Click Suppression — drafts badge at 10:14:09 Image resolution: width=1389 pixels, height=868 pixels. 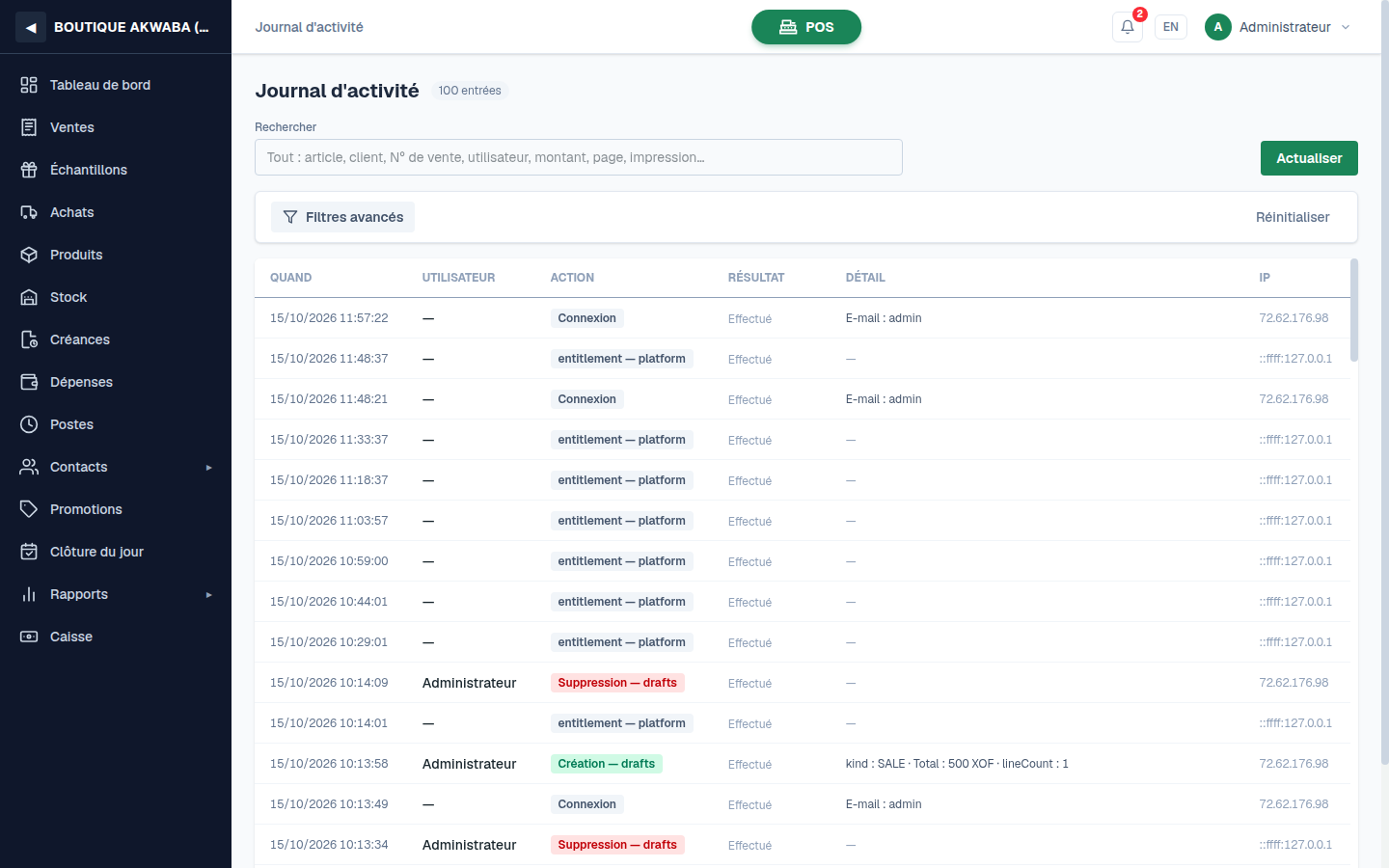617,683
